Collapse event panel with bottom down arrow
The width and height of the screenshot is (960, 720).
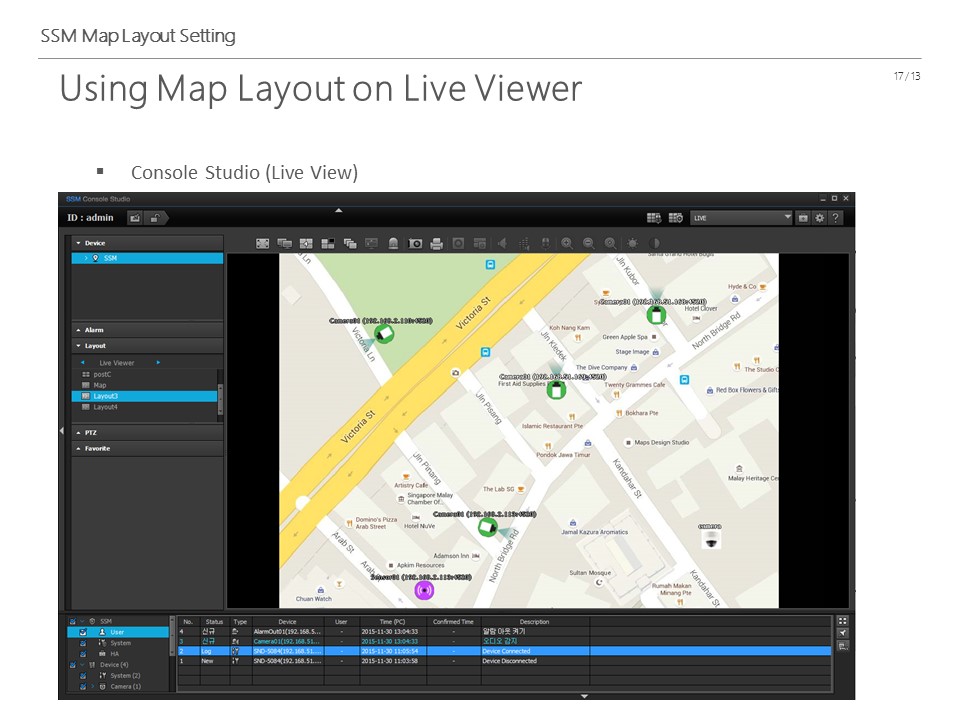coord(585,696)
